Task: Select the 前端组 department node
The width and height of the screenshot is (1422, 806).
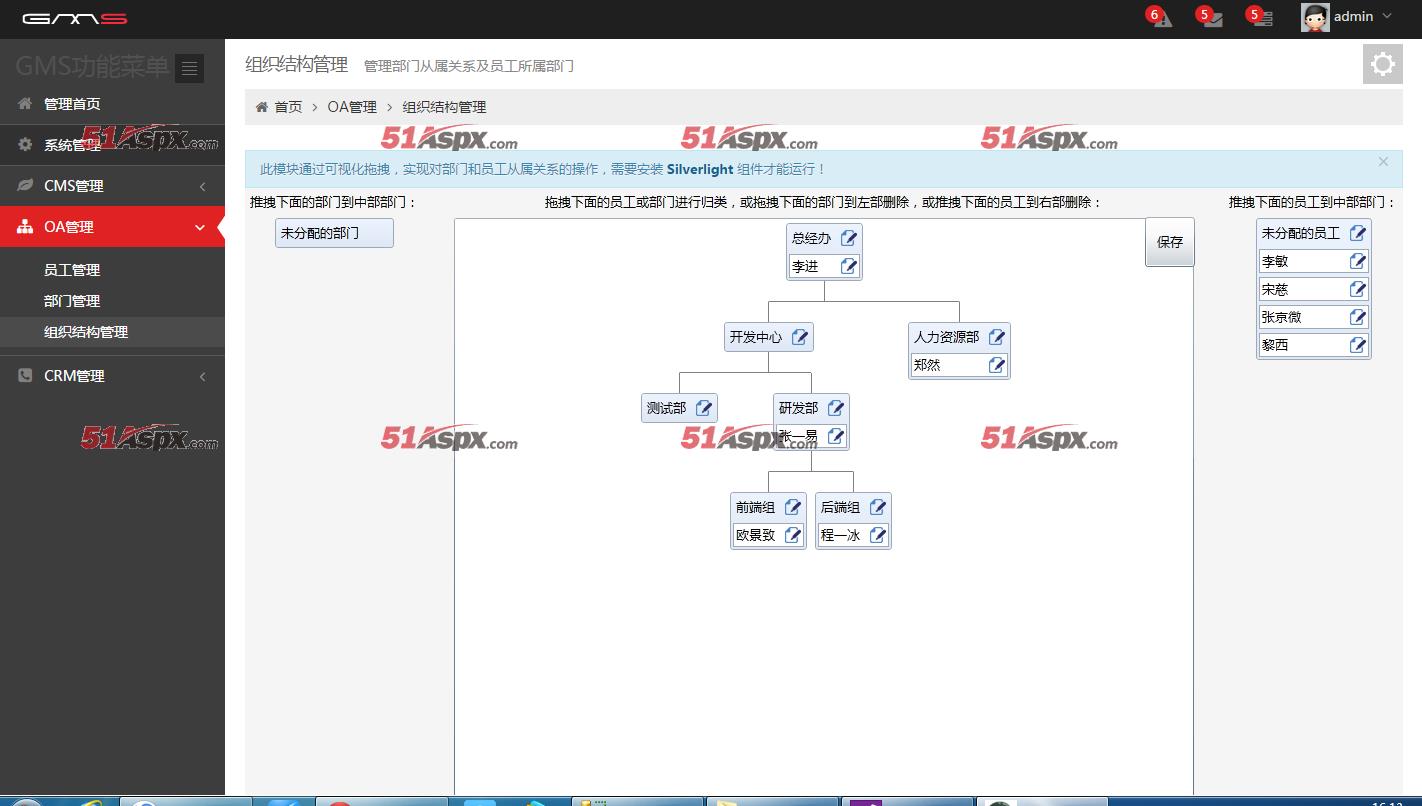Action: click(x=755, y=507)
